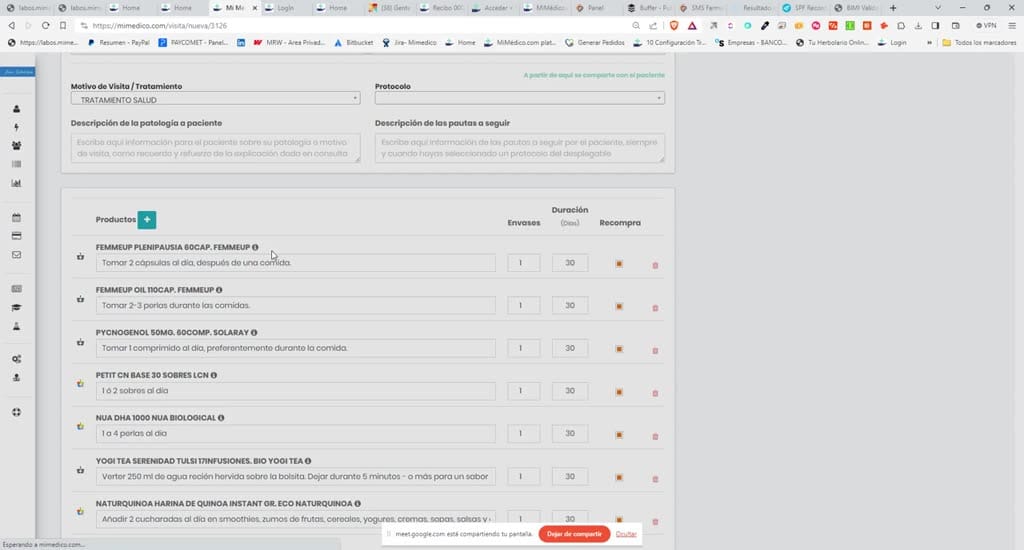The image size is (1024, 550).
Task: Toggle Recompra for FEMMEUP OIL
Action: click(619, 306)
